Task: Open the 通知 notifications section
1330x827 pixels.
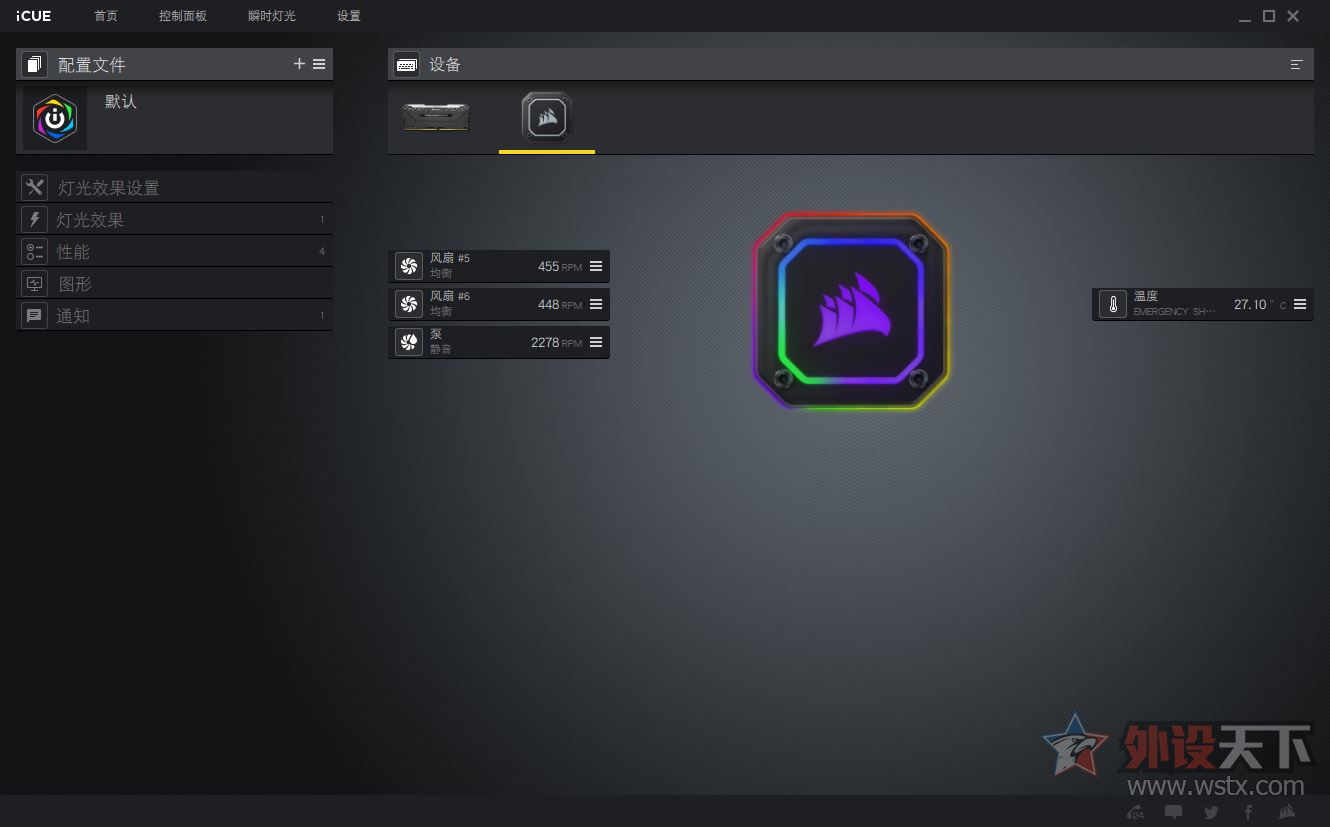Action: click(174, 315)
